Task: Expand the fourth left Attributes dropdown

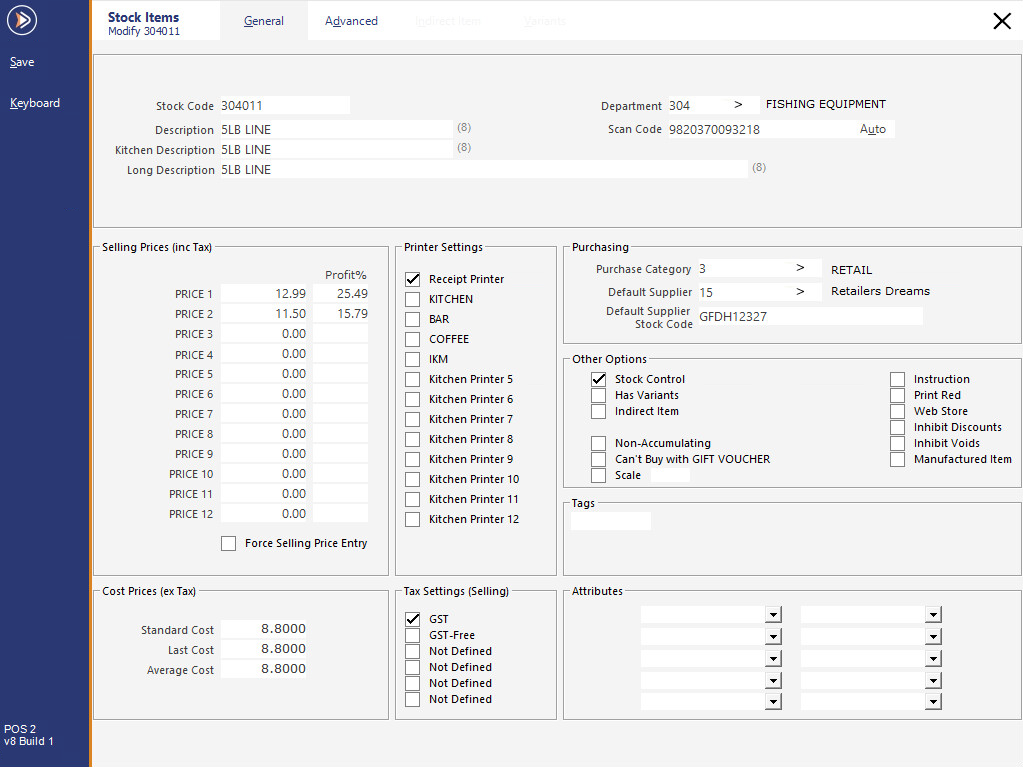Action: pyautogui.click(x=773, y=681)
